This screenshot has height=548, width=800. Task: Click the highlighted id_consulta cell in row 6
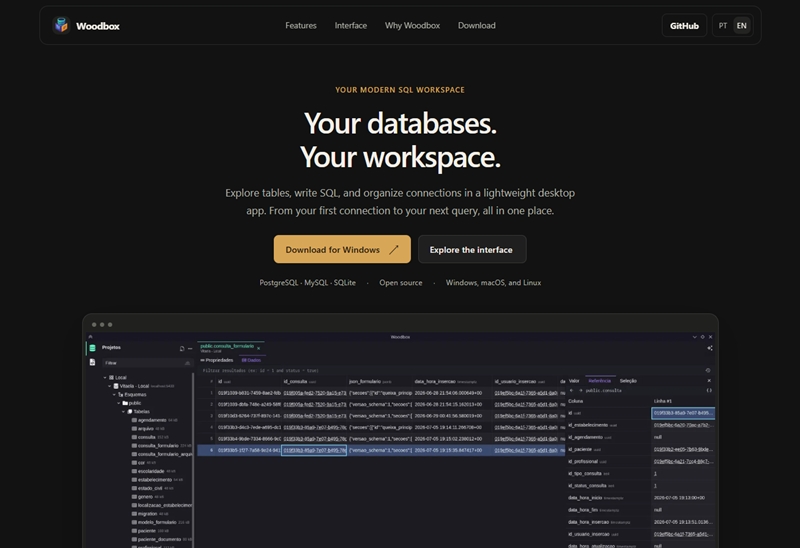314,451
